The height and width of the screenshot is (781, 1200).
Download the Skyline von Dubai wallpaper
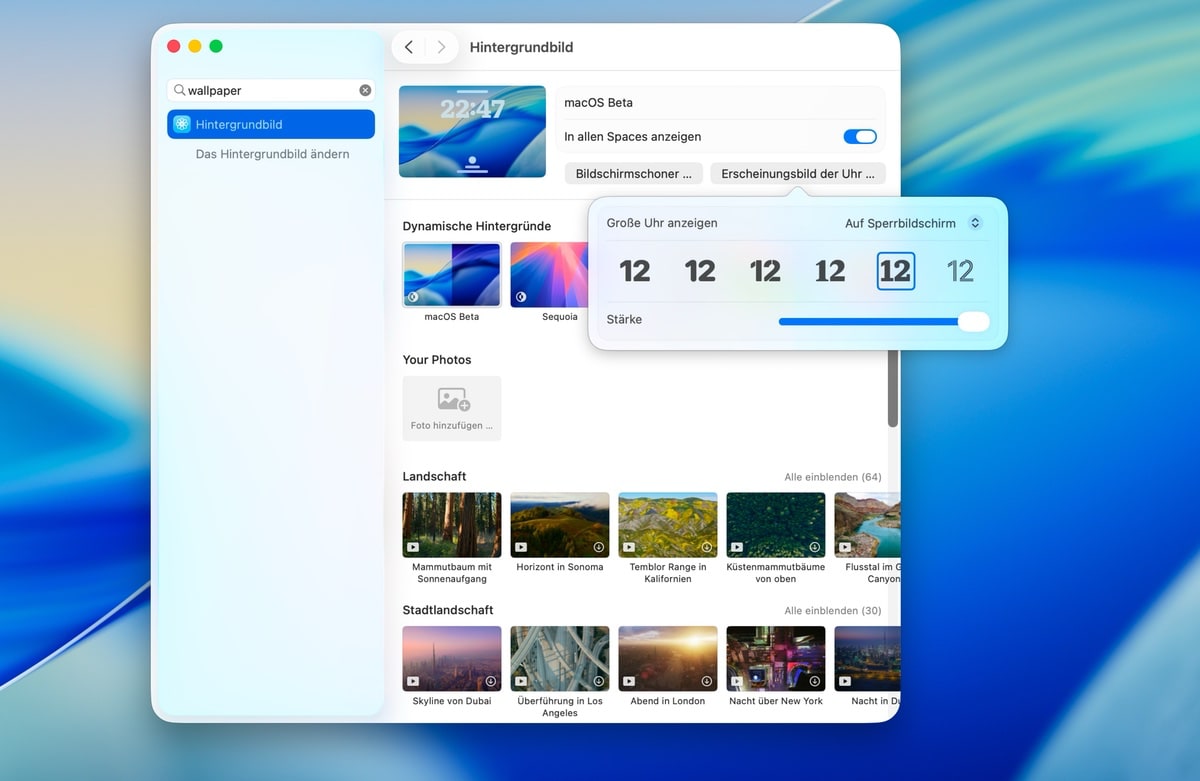490,681
